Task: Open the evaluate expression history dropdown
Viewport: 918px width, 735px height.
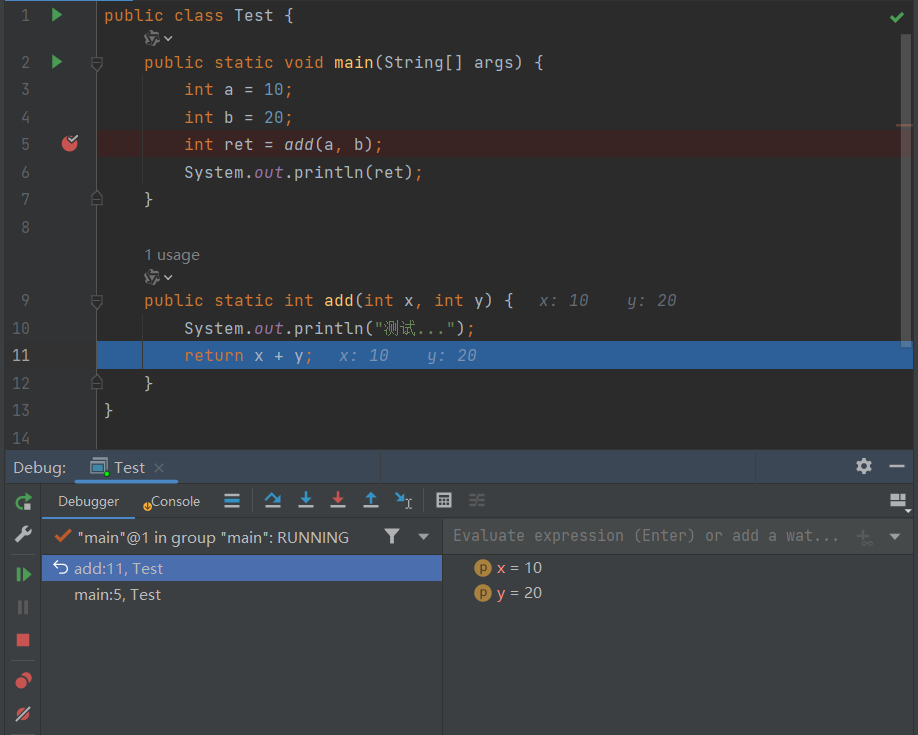Action: click(x=895, y=536)
